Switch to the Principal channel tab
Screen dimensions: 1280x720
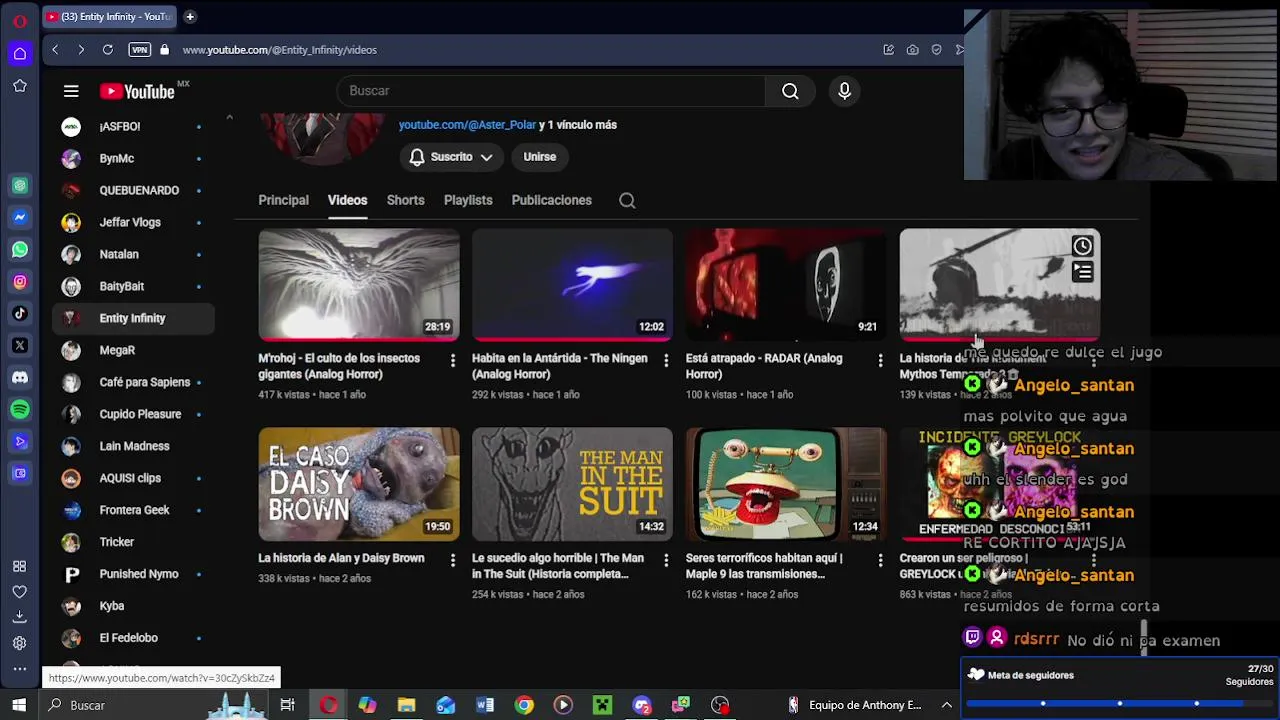click(284, 200)
